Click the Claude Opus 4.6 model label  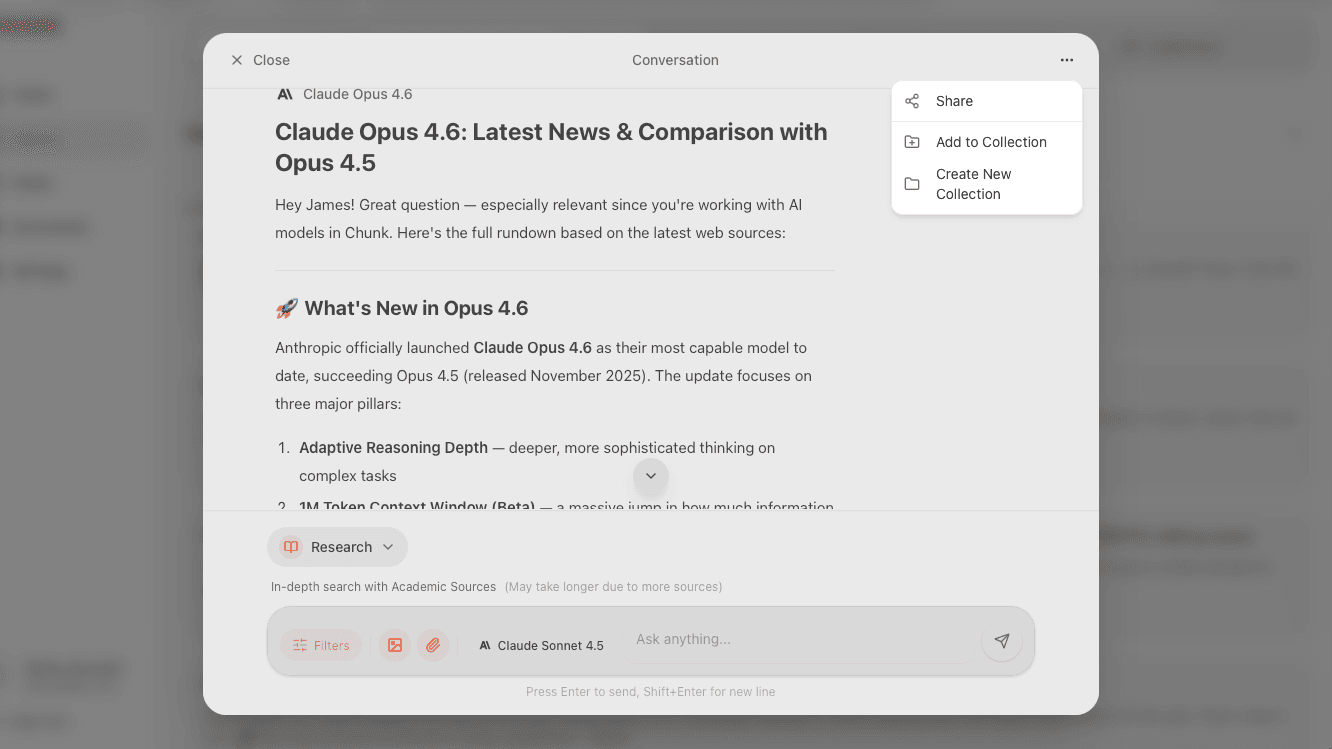[x=357, y=94]
